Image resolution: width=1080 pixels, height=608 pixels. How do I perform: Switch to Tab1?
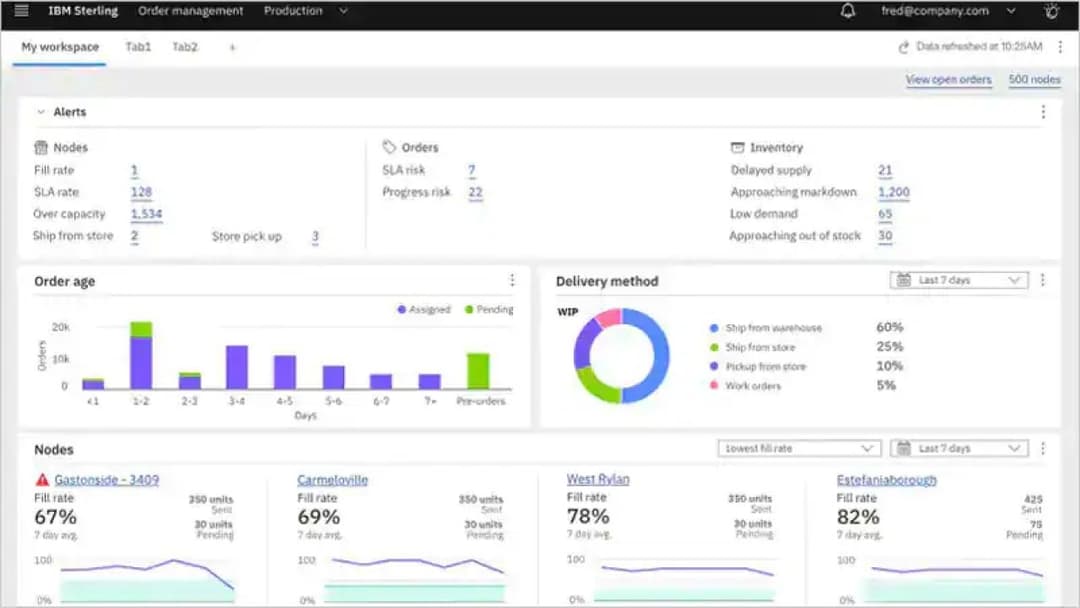[138, 47]
